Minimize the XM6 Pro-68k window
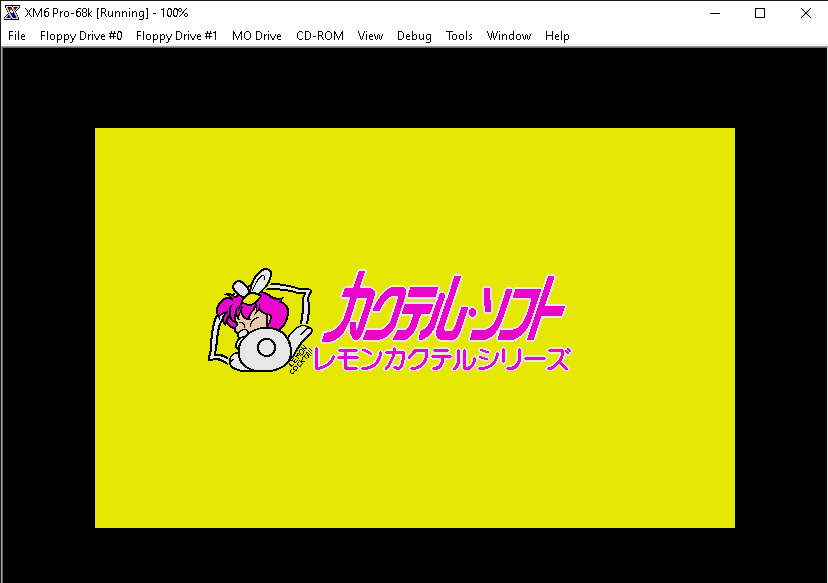 coord(715,13)
